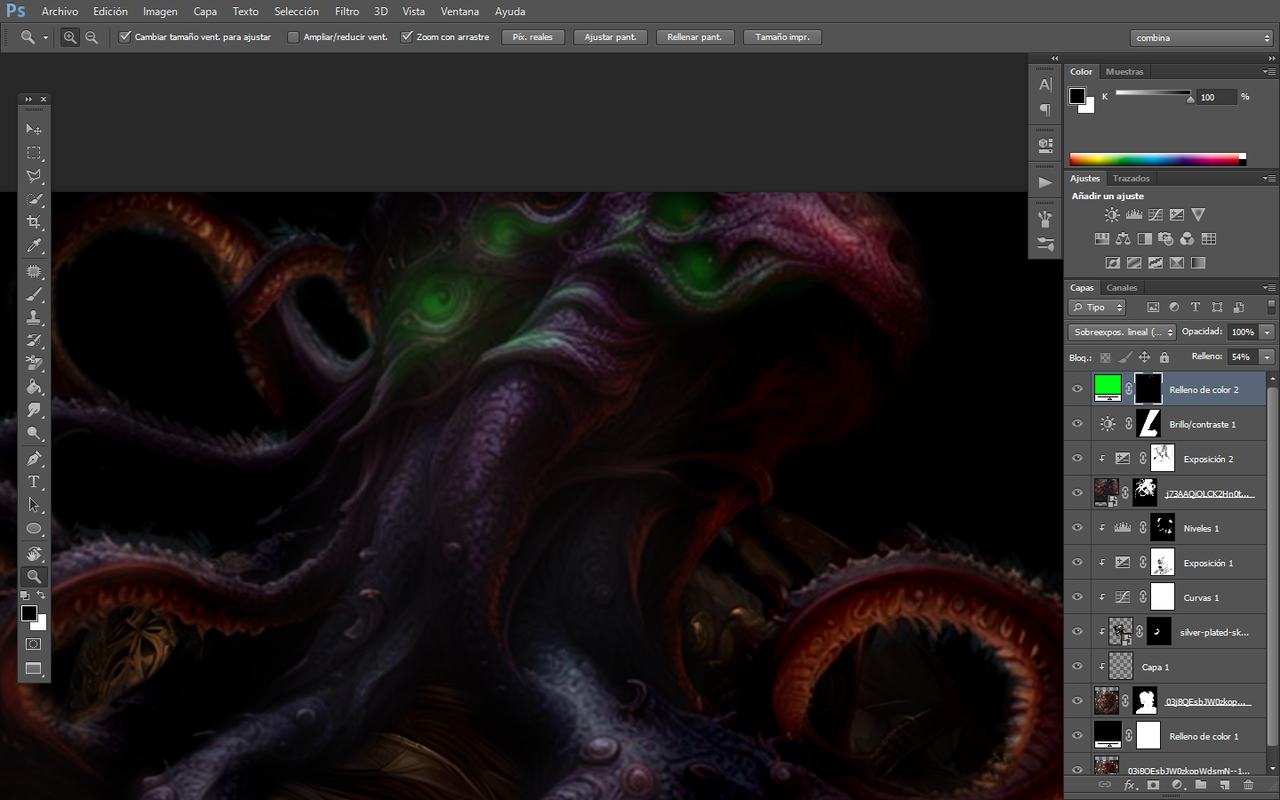The height and width of the screenshot is (800, 1280).
Task: Open the Capas panel flyout menu
Action: [1269, 288]
